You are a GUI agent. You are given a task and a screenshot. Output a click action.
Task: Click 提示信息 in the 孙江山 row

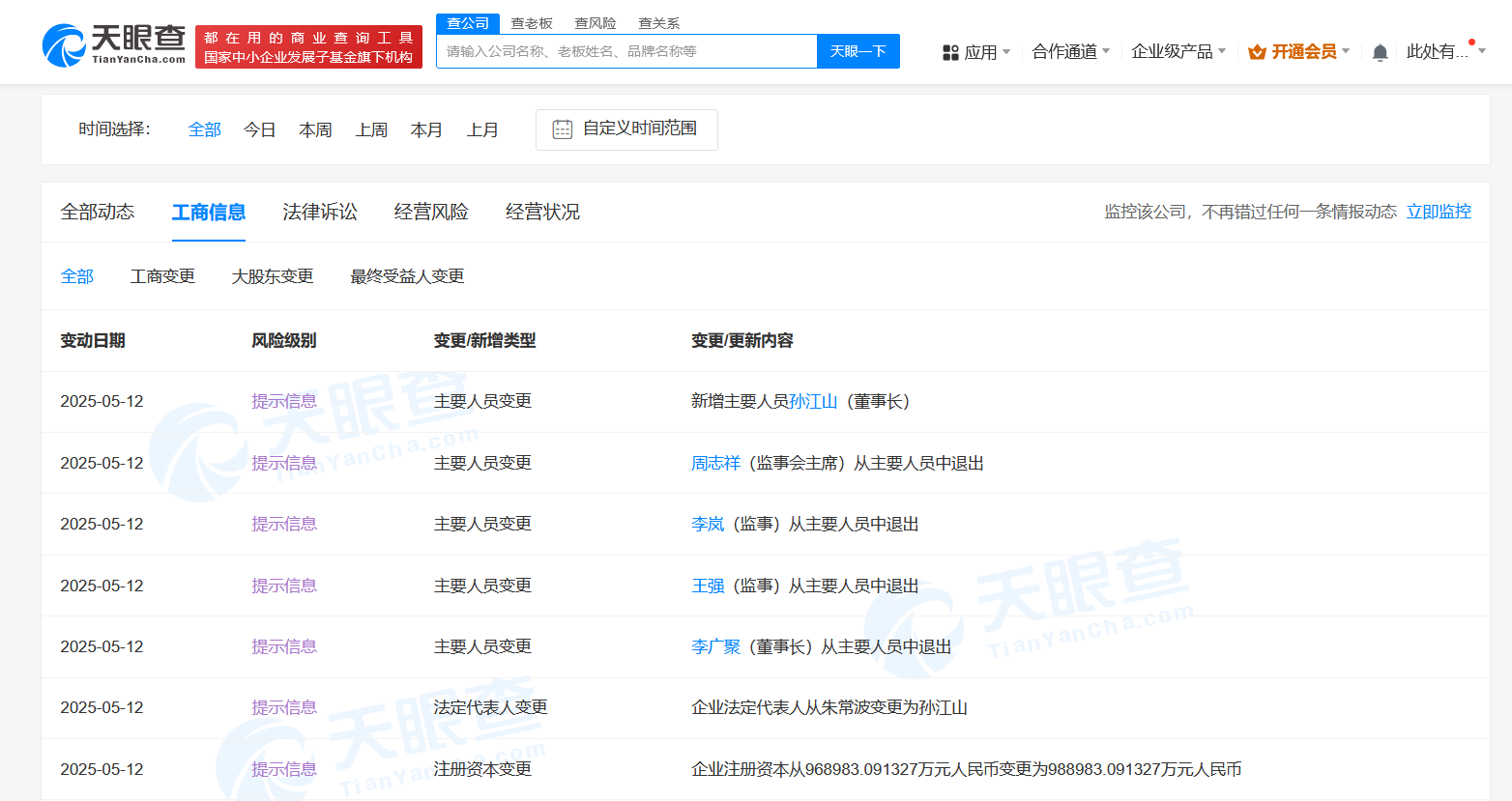click(x=284, y=401)
